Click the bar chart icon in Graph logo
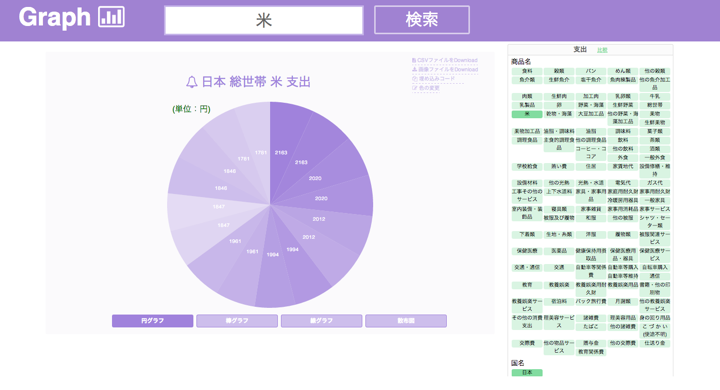Image resolution: width=720 pixels, height=390 pixels. pyautogui.click(x=111, y=17)
